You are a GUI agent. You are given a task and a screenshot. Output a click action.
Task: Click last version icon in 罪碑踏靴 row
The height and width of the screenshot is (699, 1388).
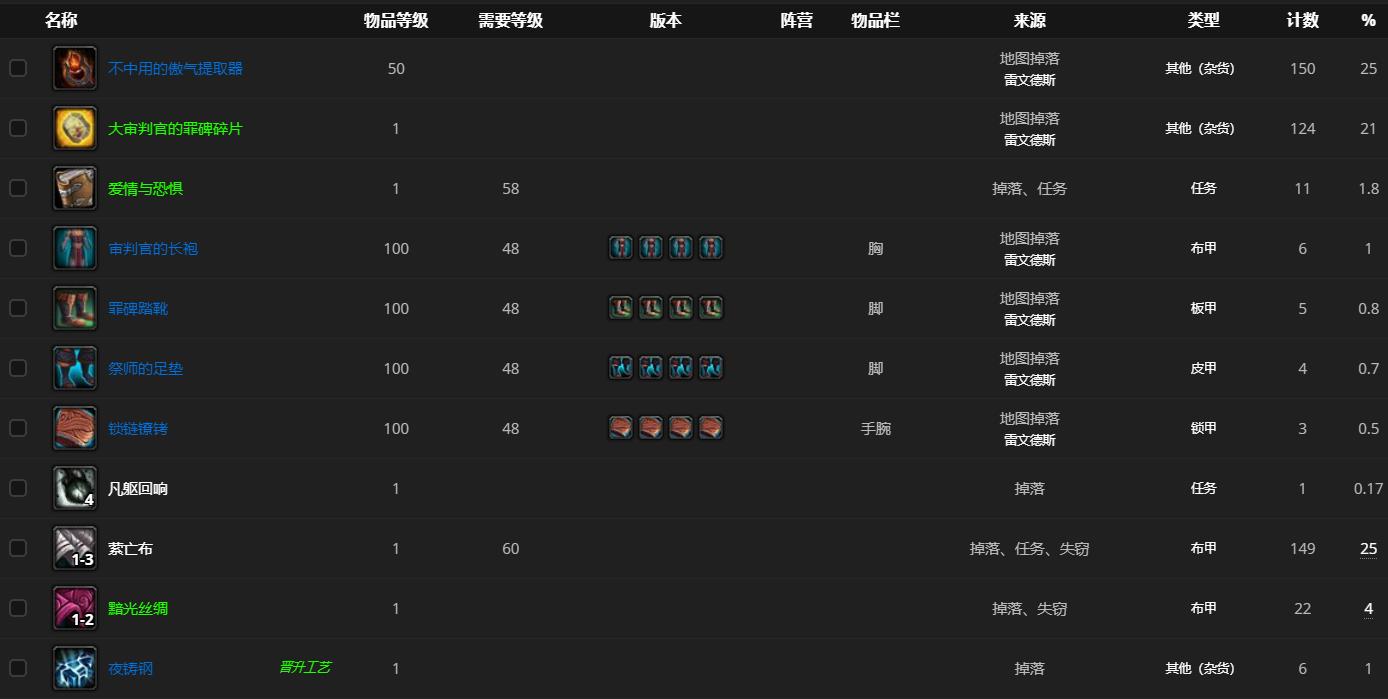point(711,308)
